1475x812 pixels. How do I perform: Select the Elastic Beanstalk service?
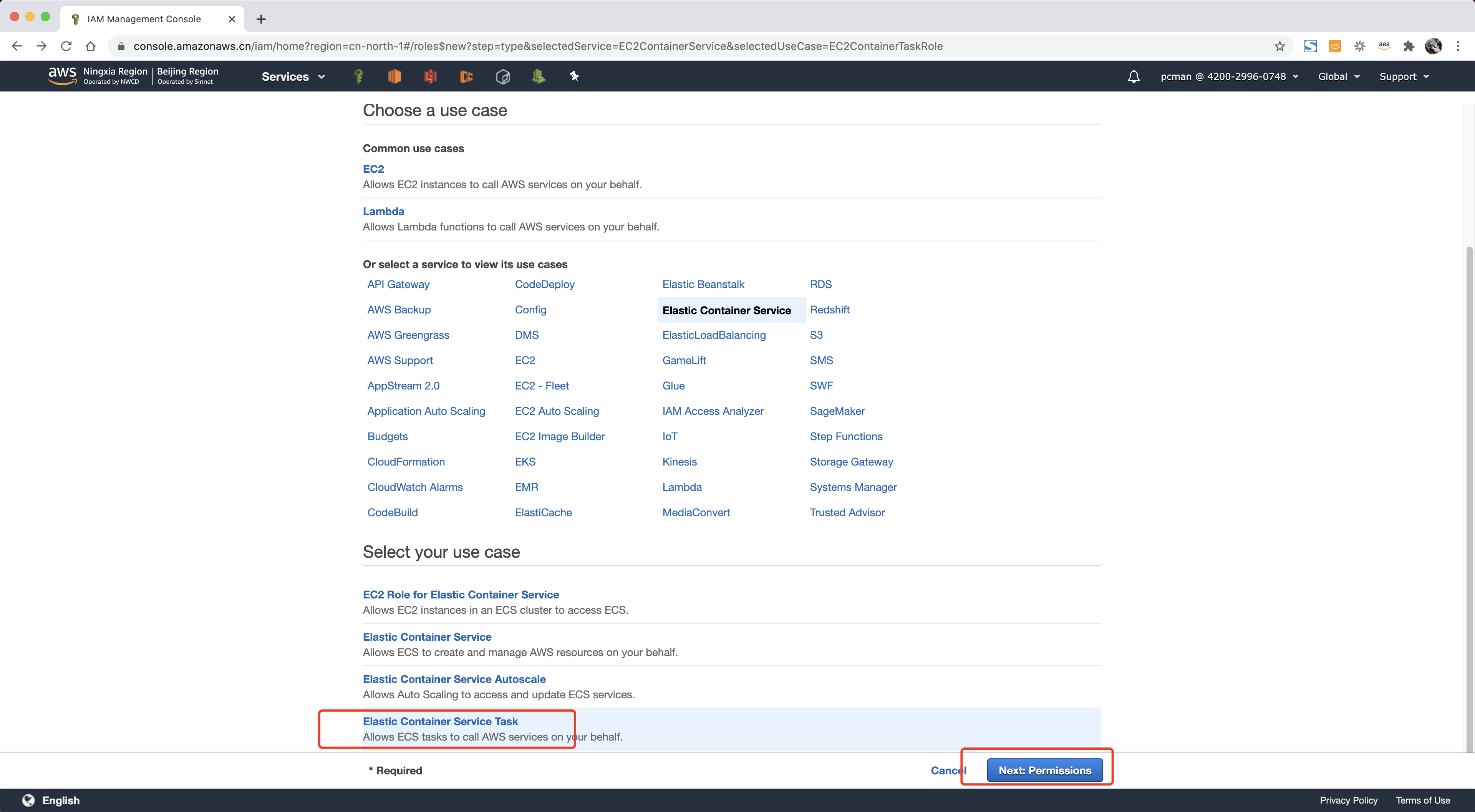[703, 285]
